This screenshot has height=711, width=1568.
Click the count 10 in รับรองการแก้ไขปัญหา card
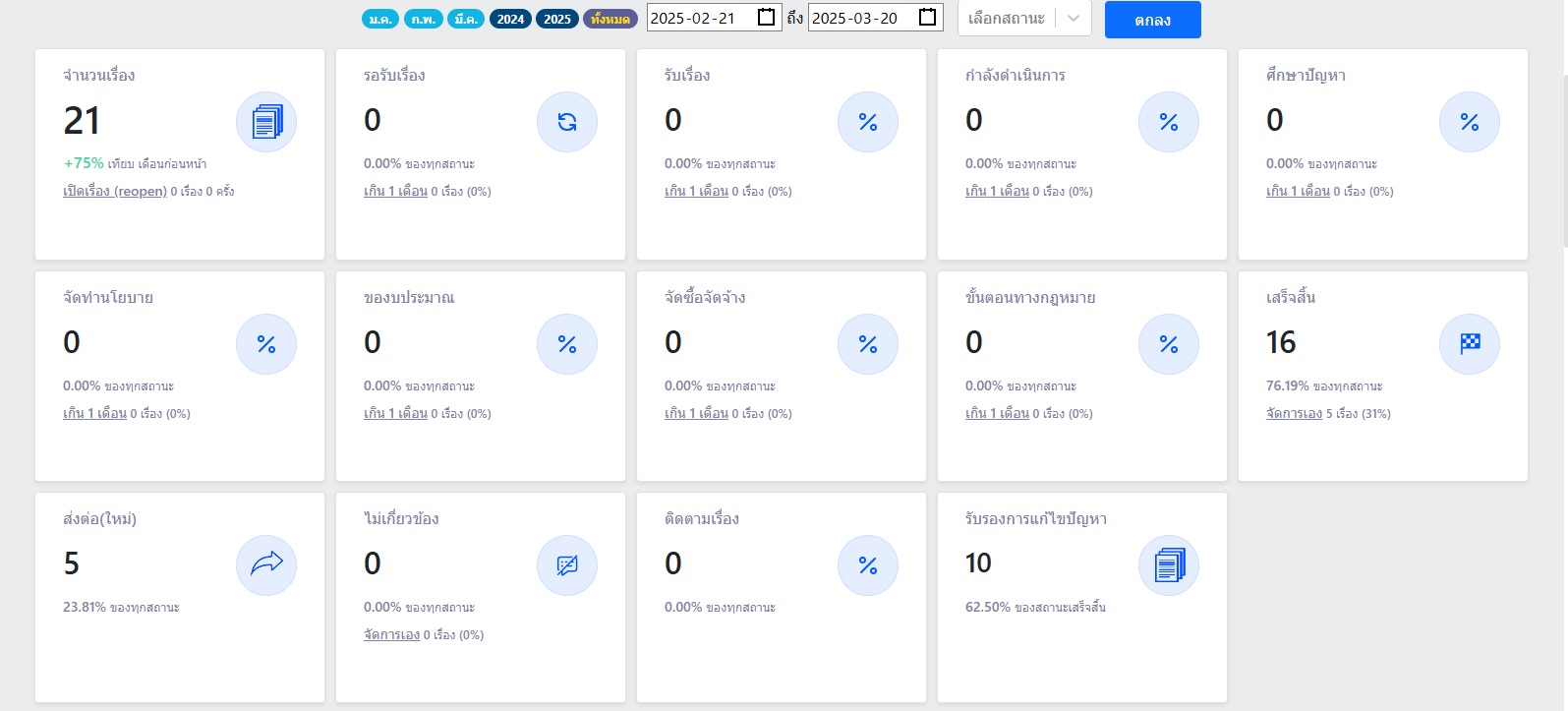[x=978, y=563]
